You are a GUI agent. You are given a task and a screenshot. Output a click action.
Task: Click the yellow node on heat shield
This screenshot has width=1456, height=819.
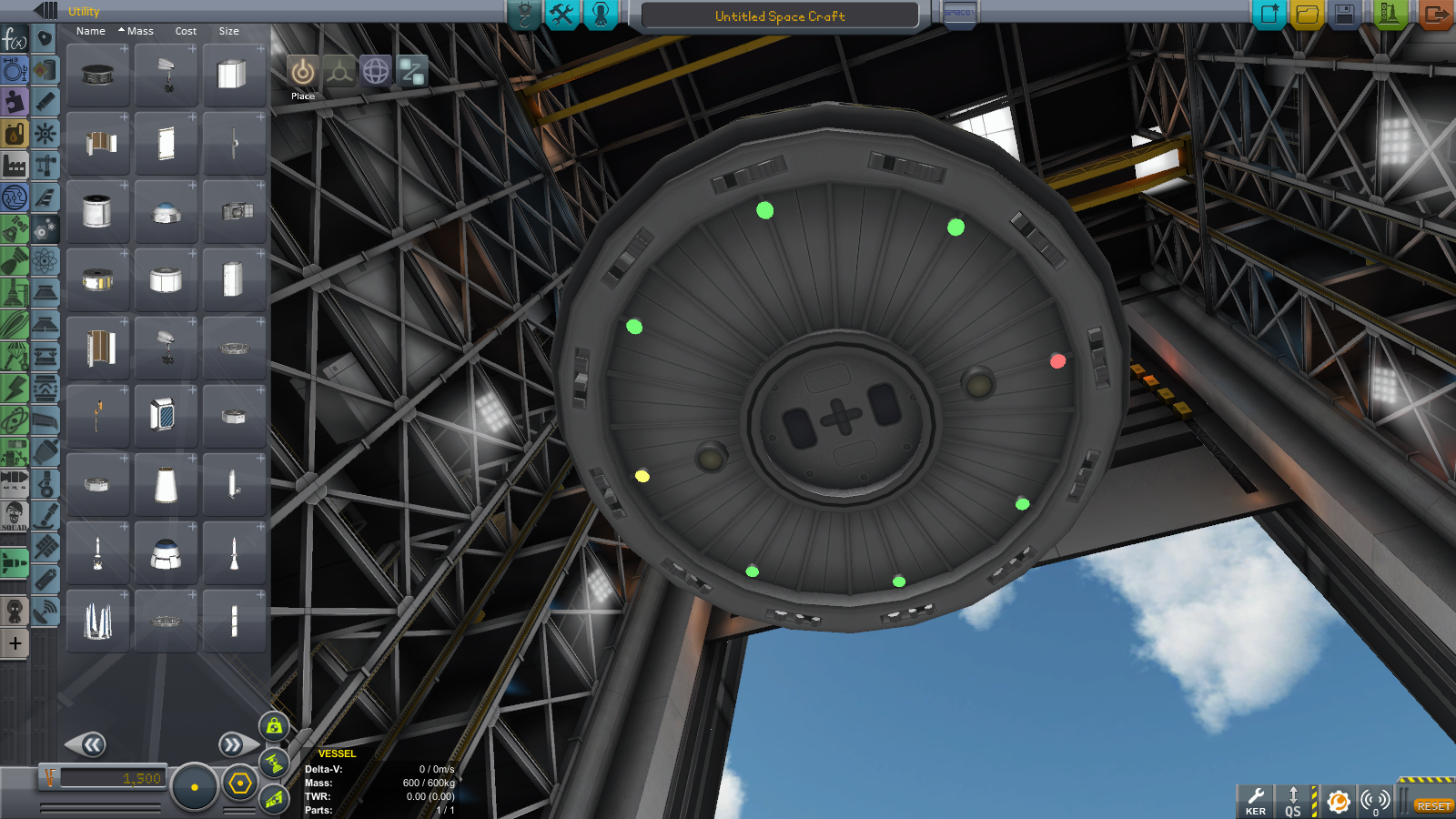pyautogui.click(x=642, y=476)
